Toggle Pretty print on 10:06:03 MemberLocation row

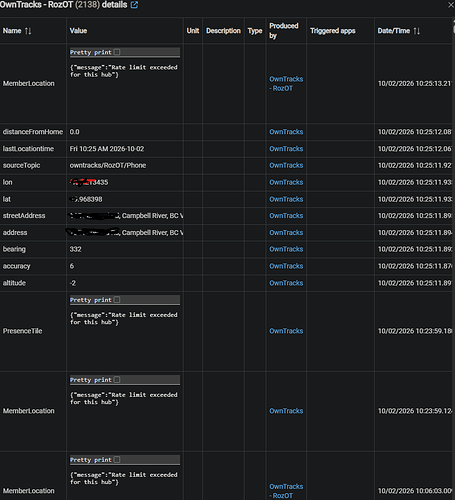[117, 460]
